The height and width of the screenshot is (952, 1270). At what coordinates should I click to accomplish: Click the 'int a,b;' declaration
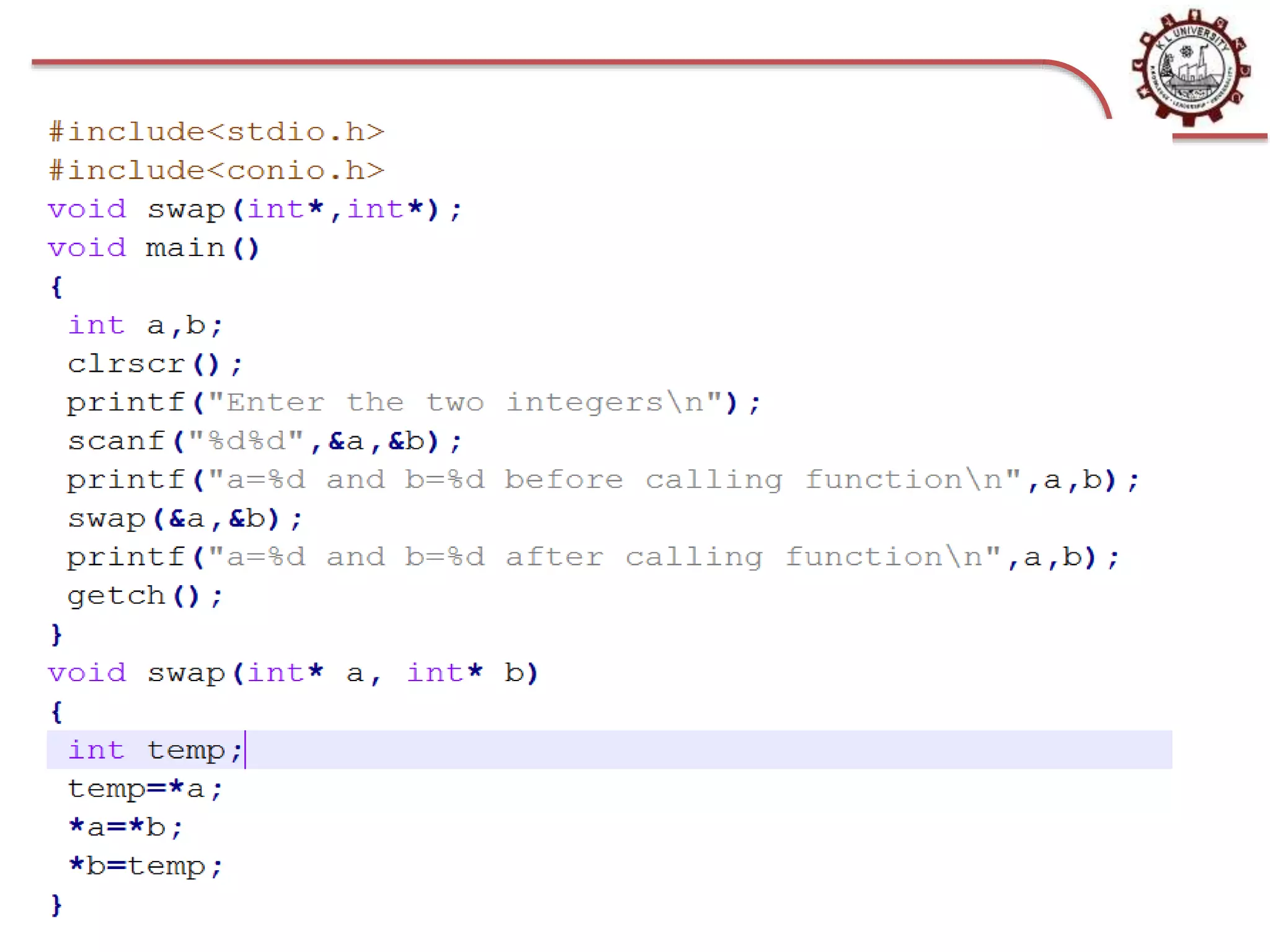(x=145, y=325)
